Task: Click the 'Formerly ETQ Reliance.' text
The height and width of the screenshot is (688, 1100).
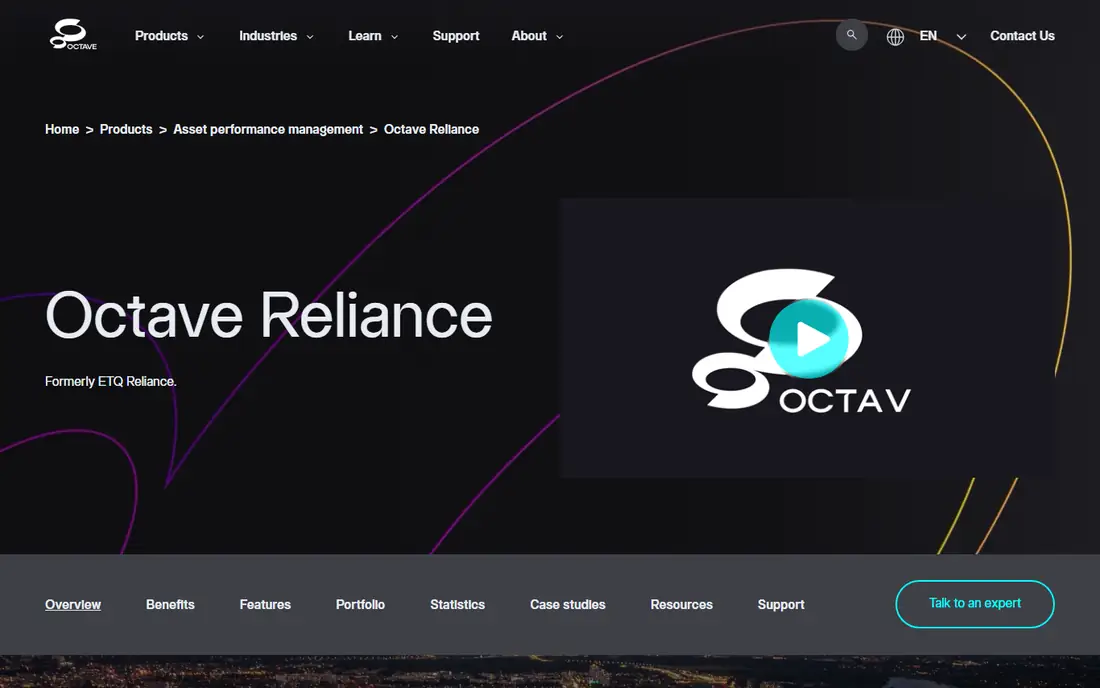Action: click(111, 382)
